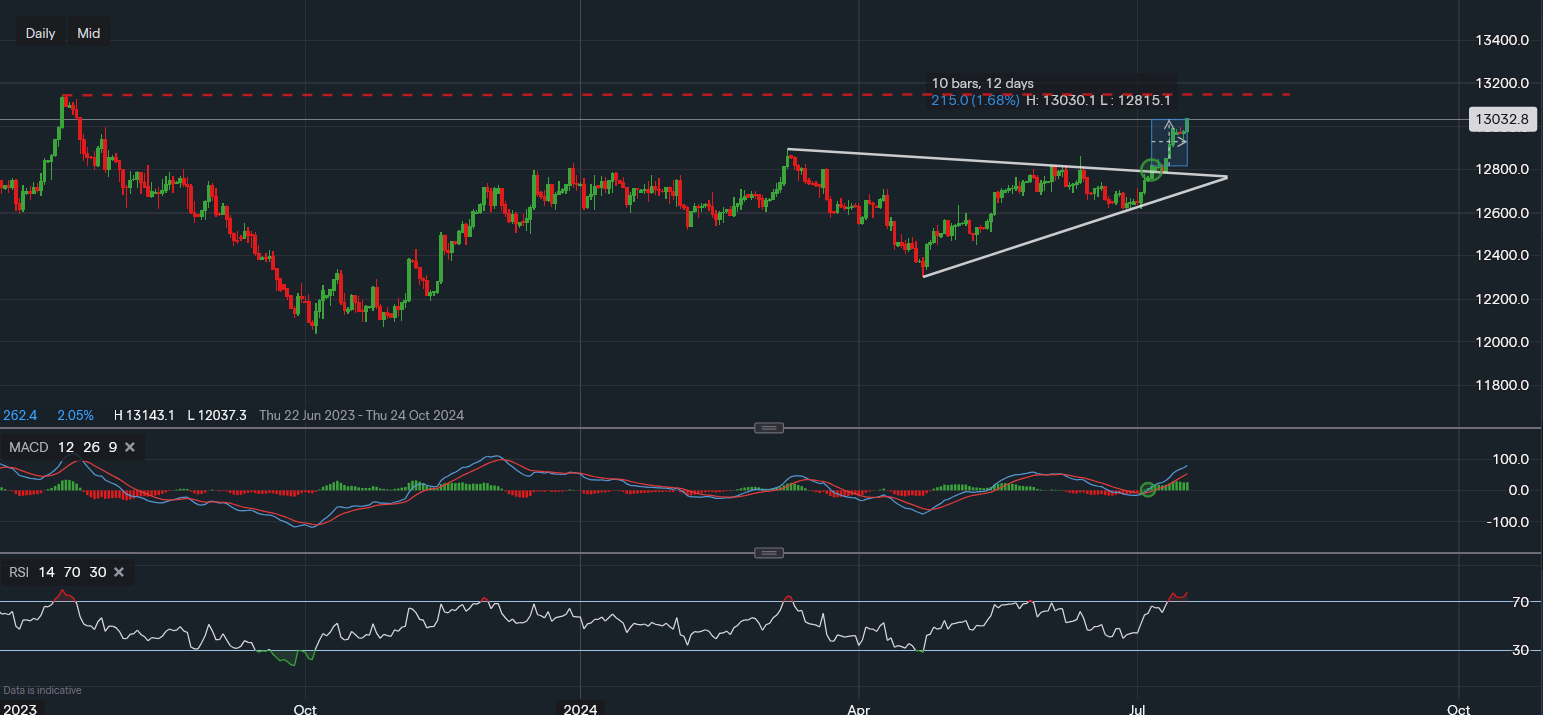Click the green circle marker on the price breakout
Screen dimensions: 1543x715
click(1151, 171)
